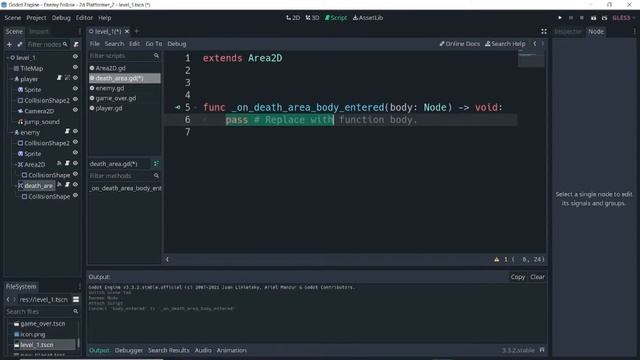640x360 pixels.
Task: Fold the function at line 5
Action: click(x=196, y=107)
